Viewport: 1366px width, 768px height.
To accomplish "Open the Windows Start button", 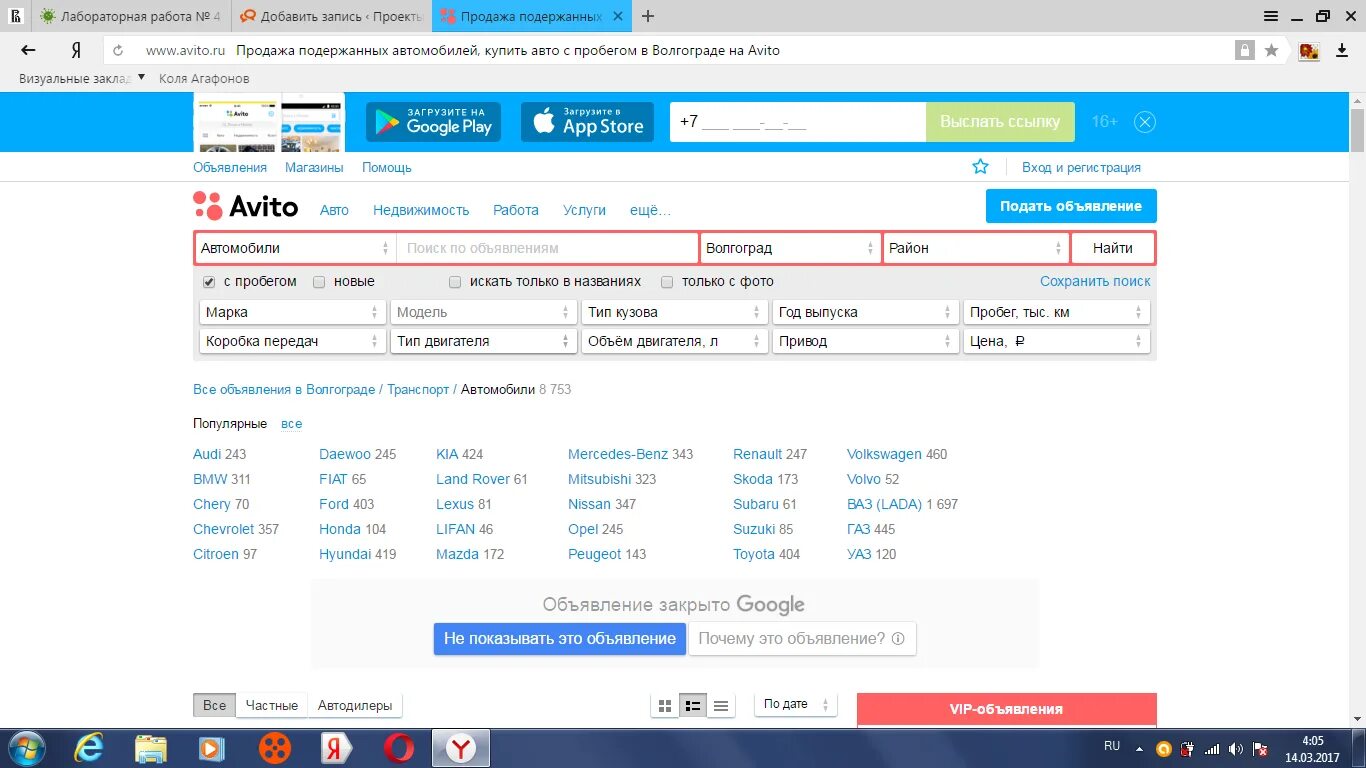I will tap(26, 748).
